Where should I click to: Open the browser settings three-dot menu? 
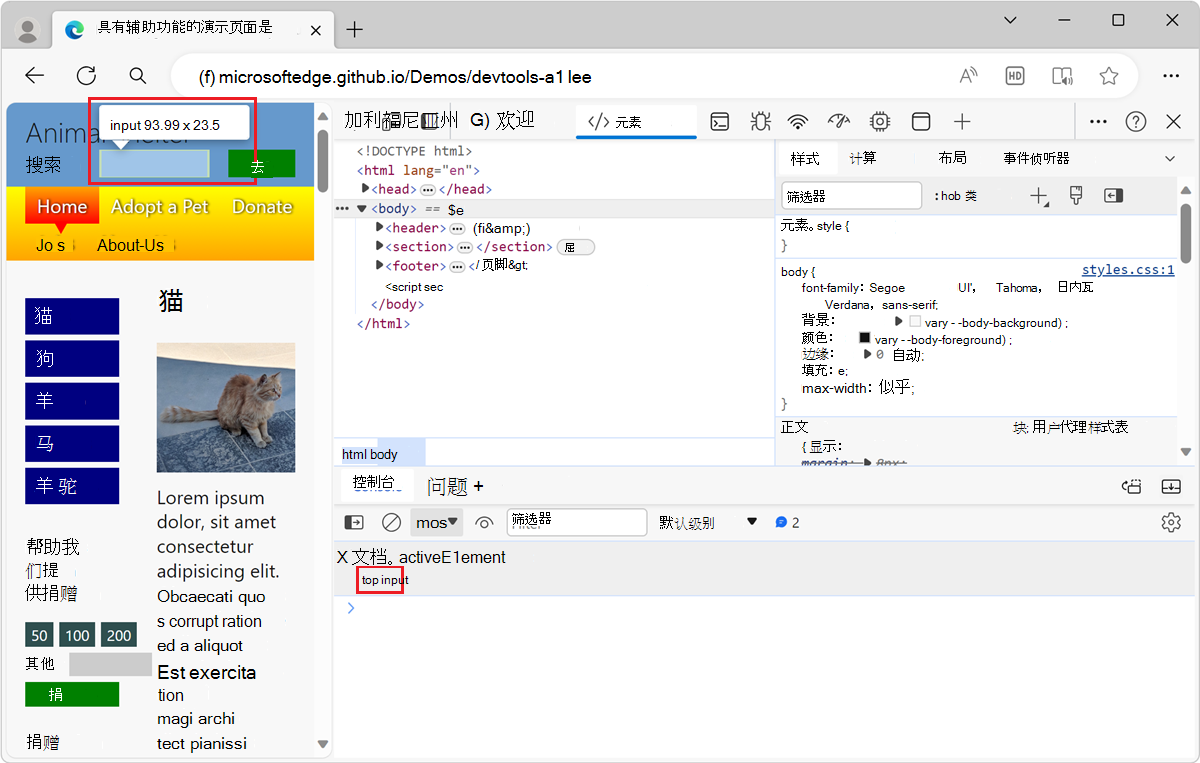point(1171,76)
